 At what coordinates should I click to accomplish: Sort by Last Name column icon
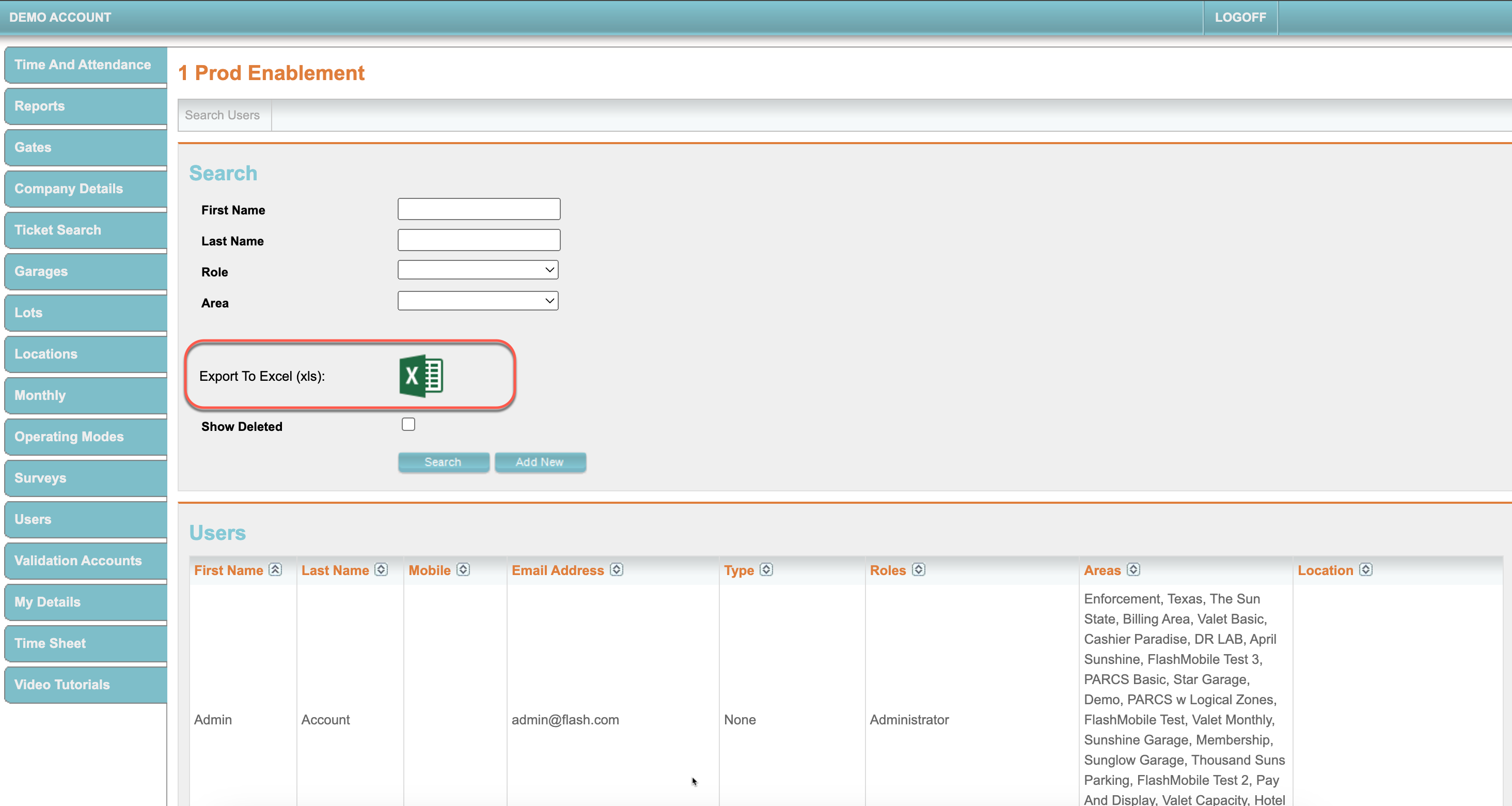pos(382,570)
